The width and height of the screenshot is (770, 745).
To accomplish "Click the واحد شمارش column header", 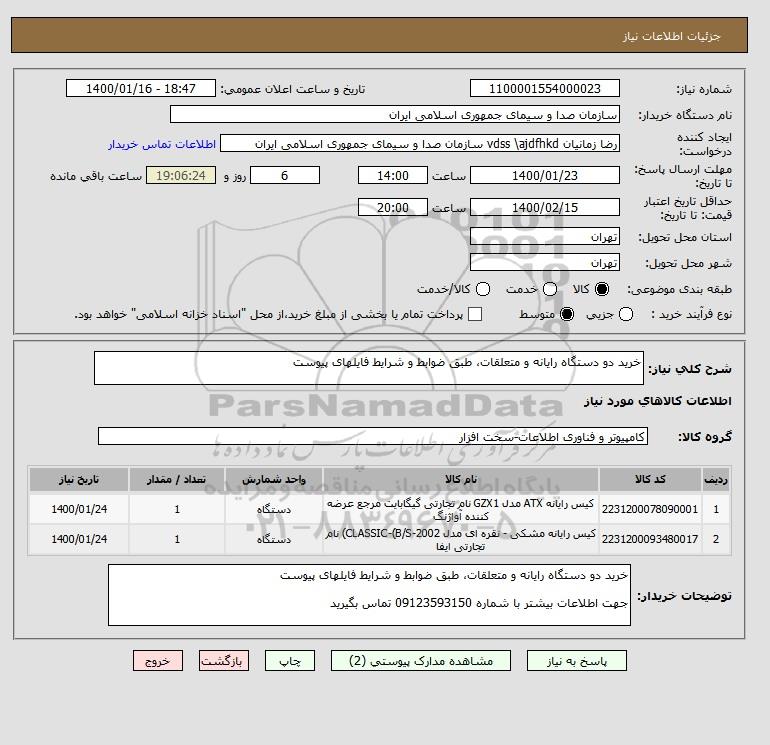I will (x=274, y=479).
